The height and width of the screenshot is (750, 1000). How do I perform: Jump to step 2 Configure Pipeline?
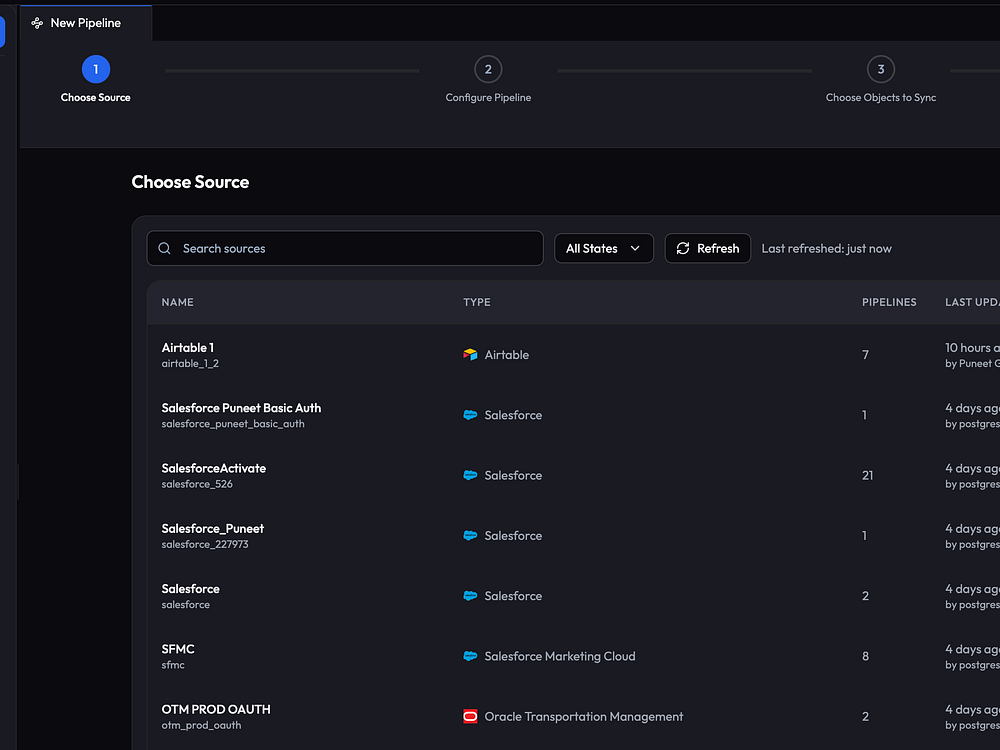click(488, 70)
